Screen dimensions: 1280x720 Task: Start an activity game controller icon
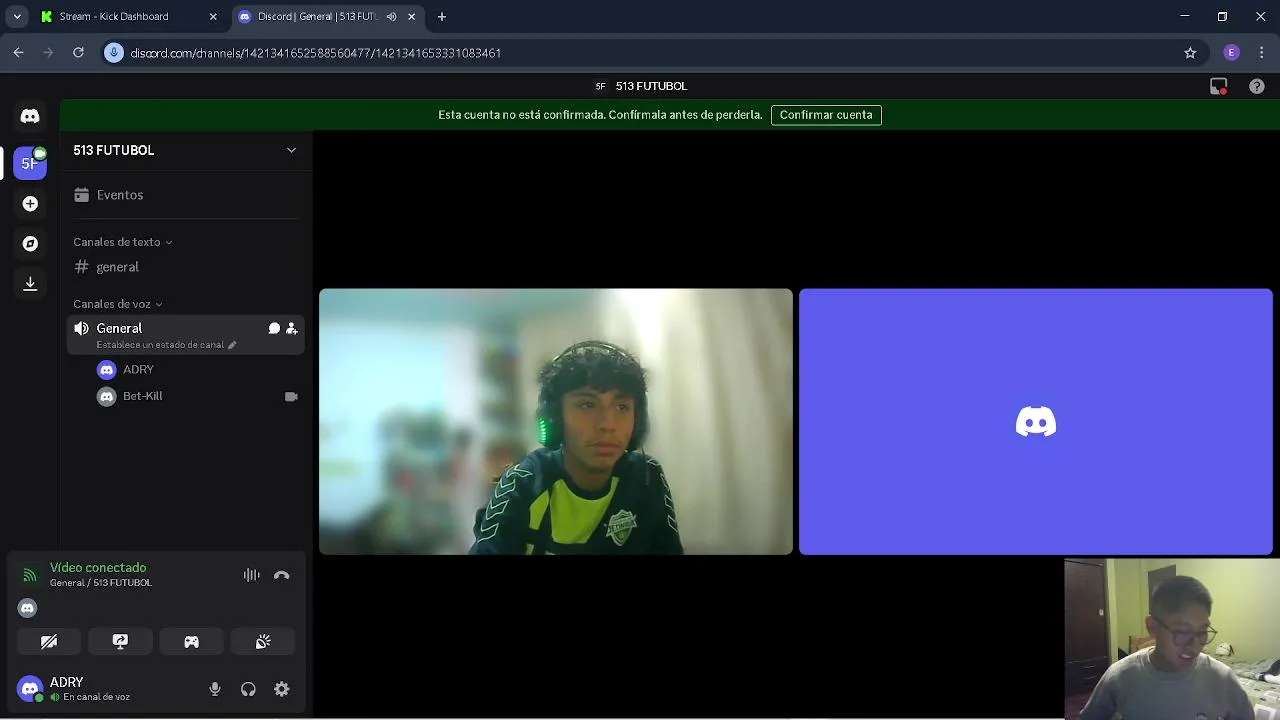click(191, 642)
